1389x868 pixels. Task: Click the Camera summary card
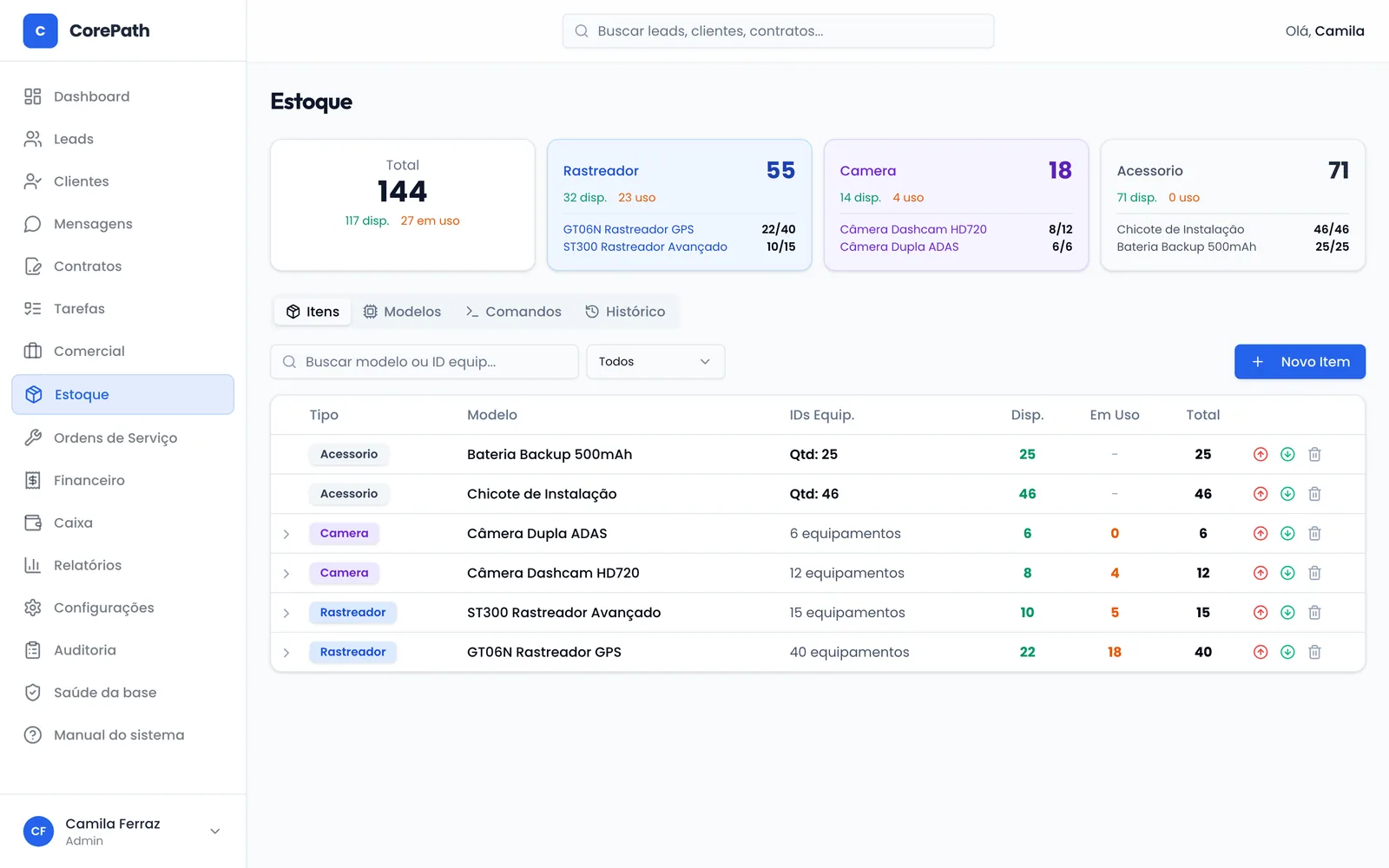pyautogui.click(x=956, y=205)
